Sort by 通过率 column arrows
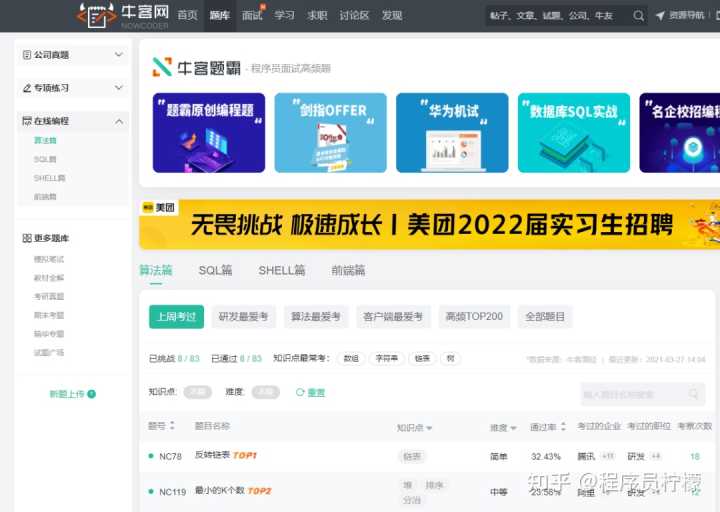The image size is (720, 512). (x=563, y=427)
